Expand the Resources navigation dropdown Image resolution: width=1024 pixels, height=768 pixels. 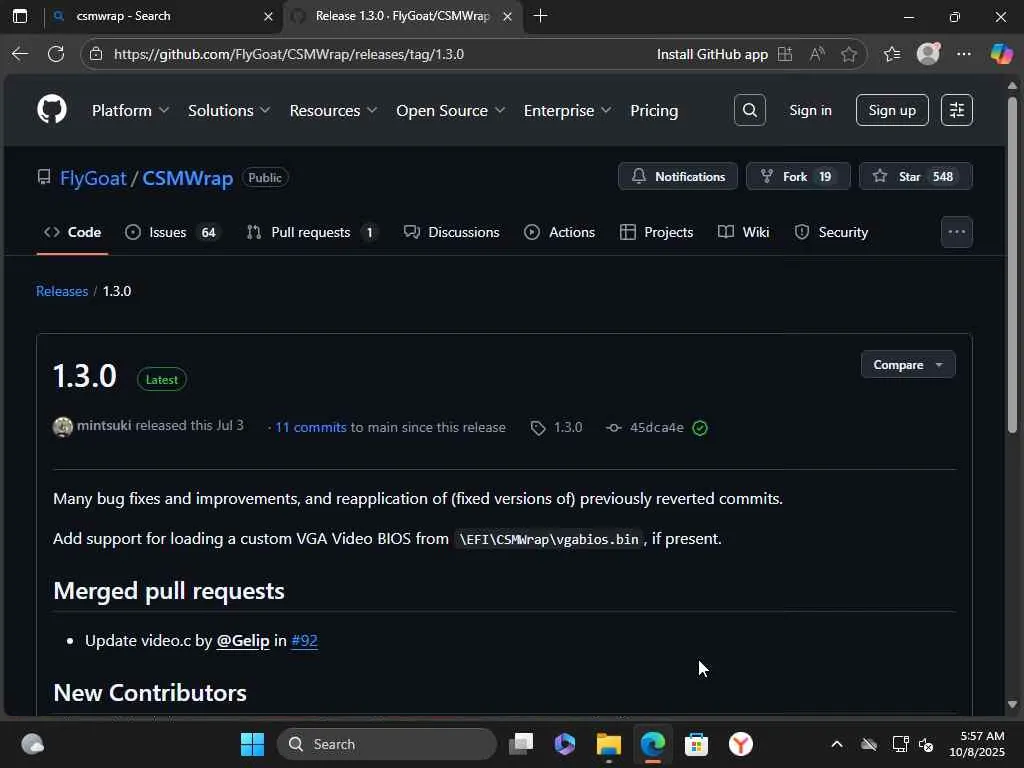tap(334, 110)
